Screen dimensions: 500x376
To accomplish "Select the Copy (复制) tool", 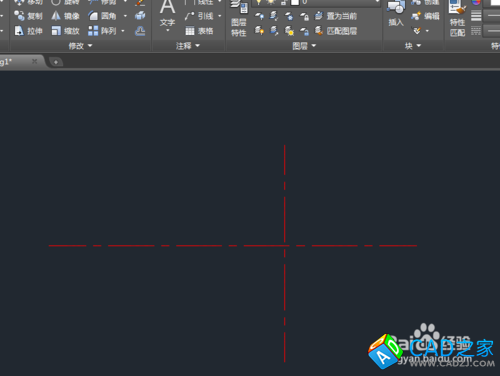I will coord(28,16).
